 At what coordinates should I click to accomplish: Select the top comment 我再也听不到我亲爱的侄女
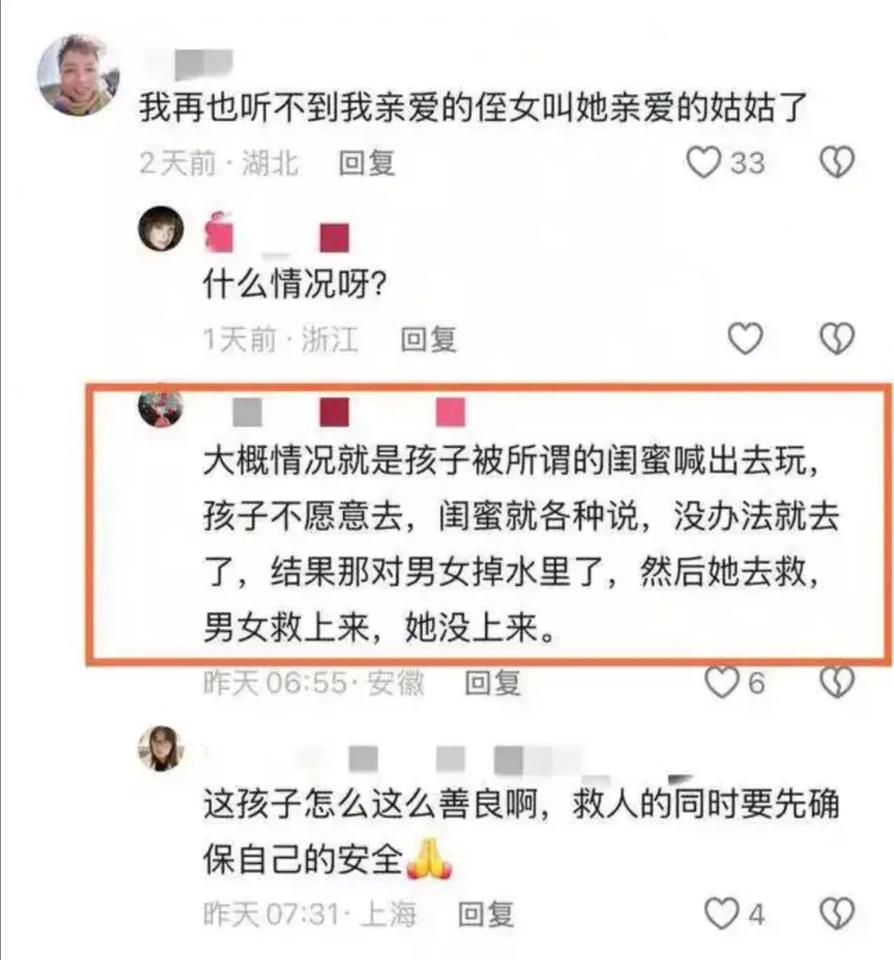coord(473,108)
